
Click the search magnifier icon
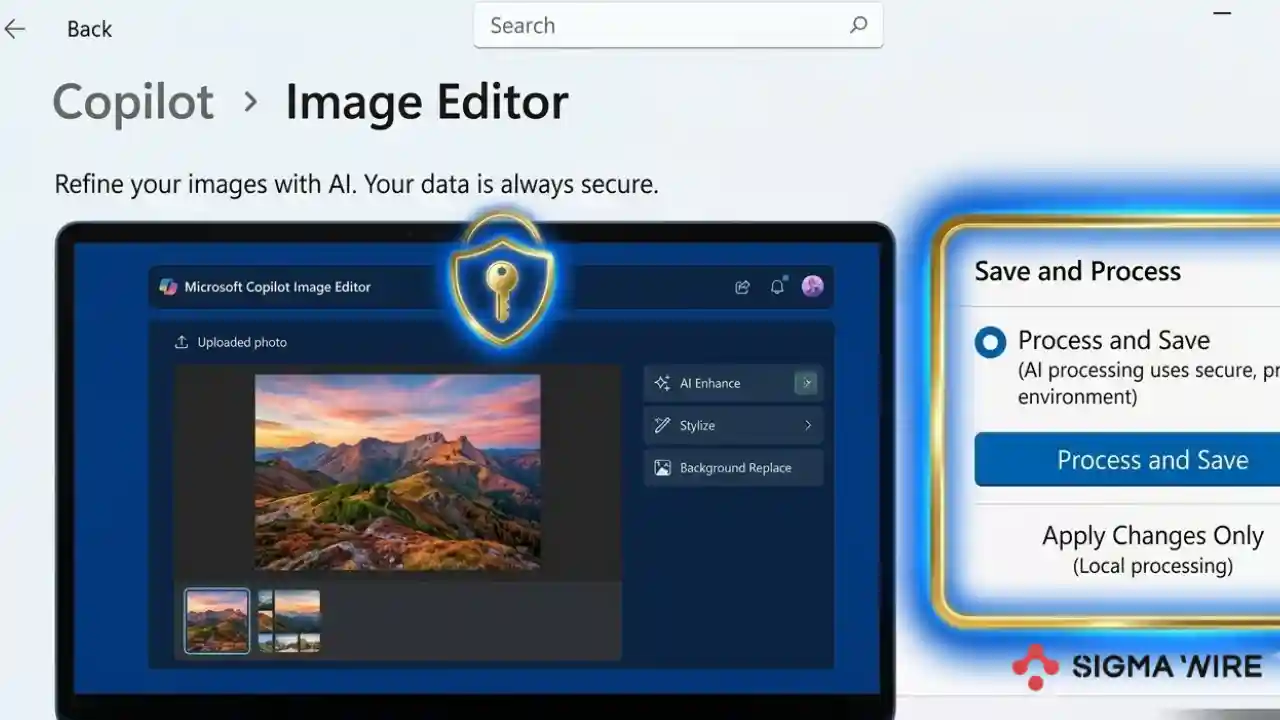(858, 26)
